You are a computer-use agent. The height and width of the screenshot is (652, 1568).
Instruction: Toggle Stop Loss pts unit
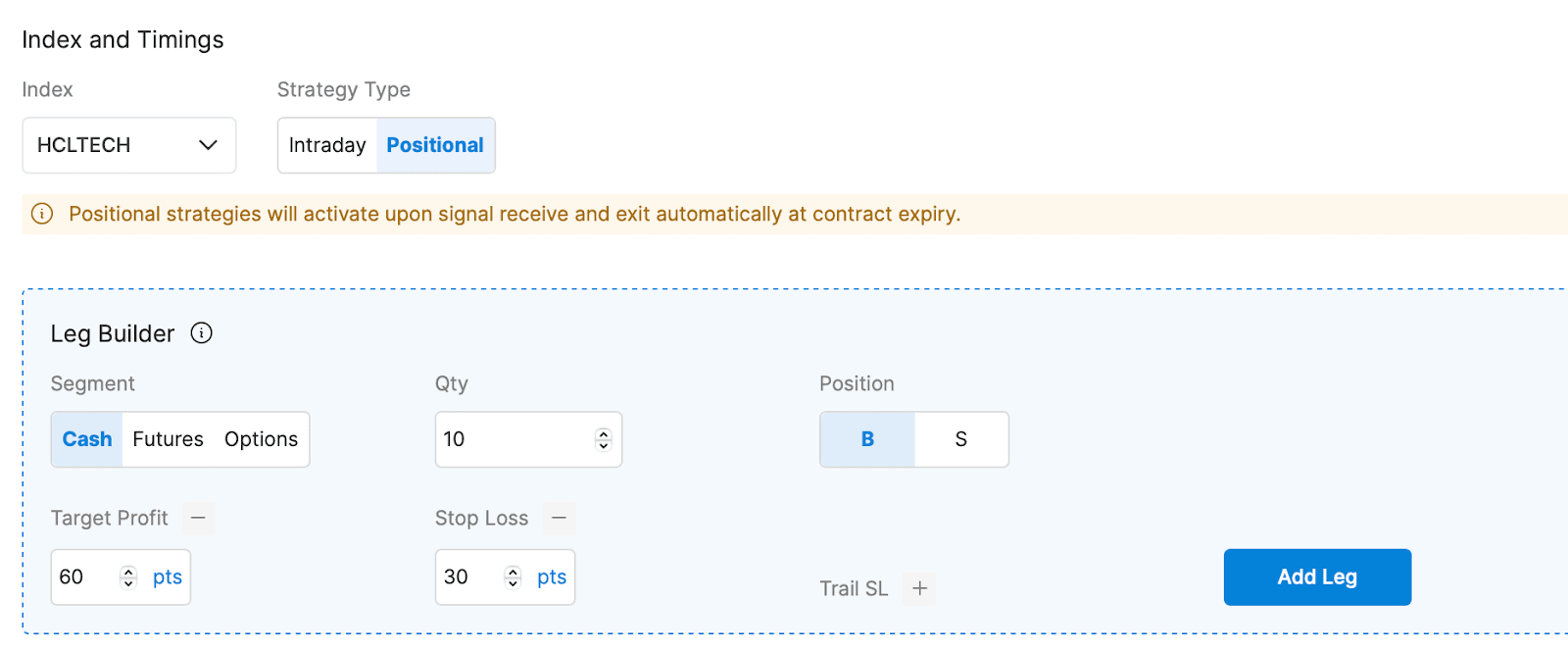pos(552,577)
